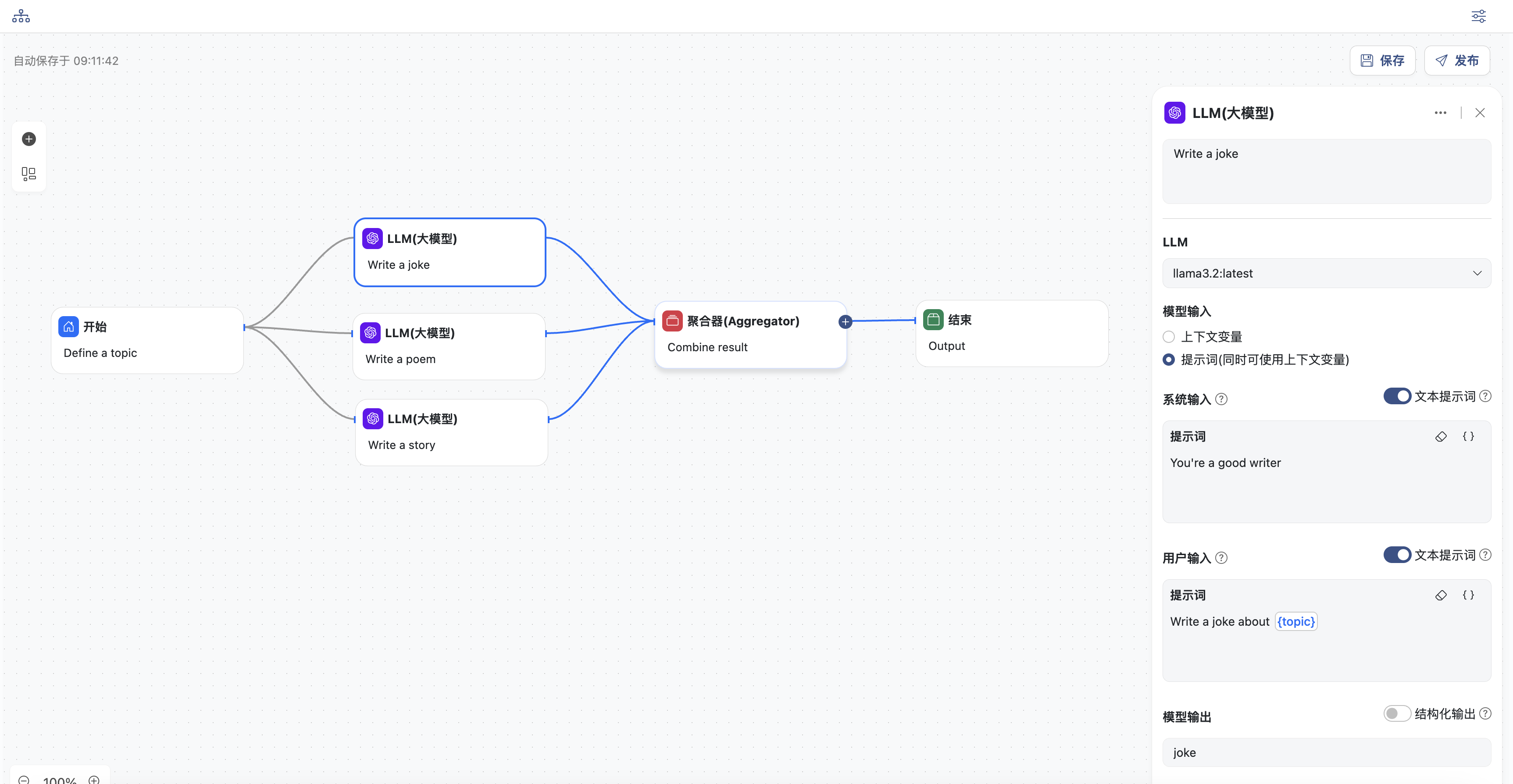The image size is (1513, 784).
Task: Click the 发布 publish button
Action: tap(1456, 61)
